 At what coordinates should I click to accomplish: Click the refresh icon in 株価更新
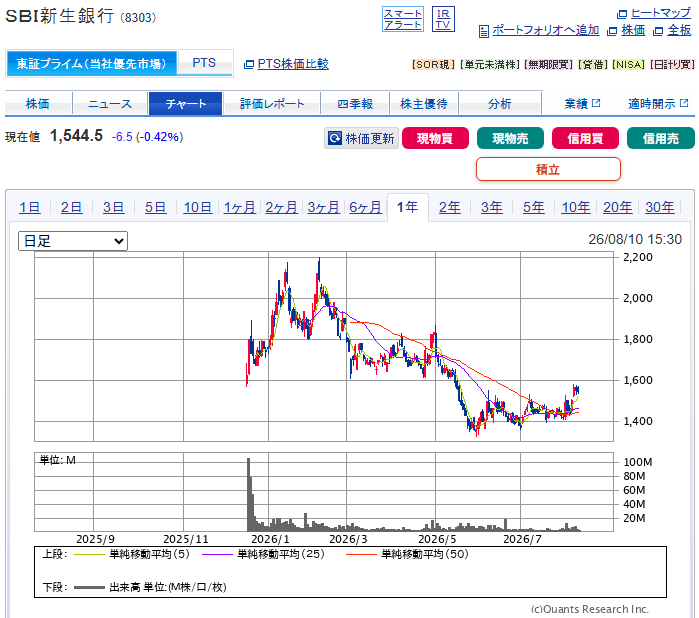335,138
